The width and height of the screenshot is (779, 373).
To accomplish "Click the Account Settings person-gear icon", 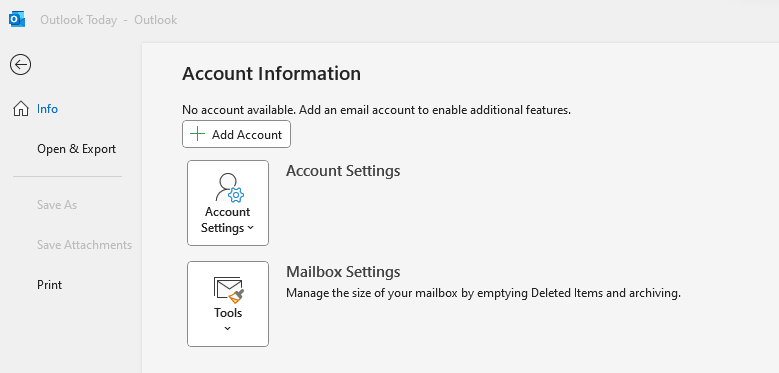I will coord(229,187).
